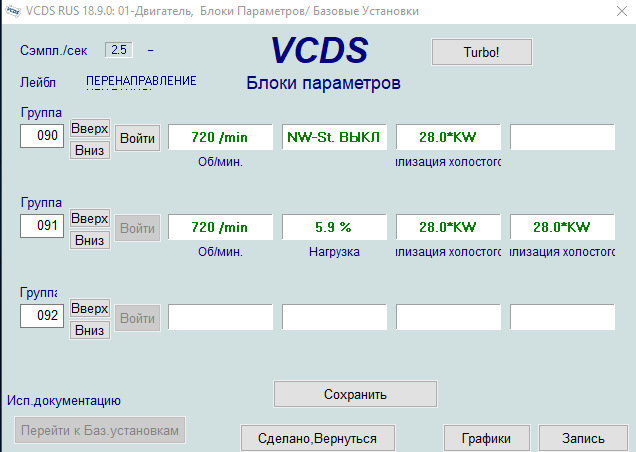
Task: Click the second empty field of group 092
Action: [334, 317]
